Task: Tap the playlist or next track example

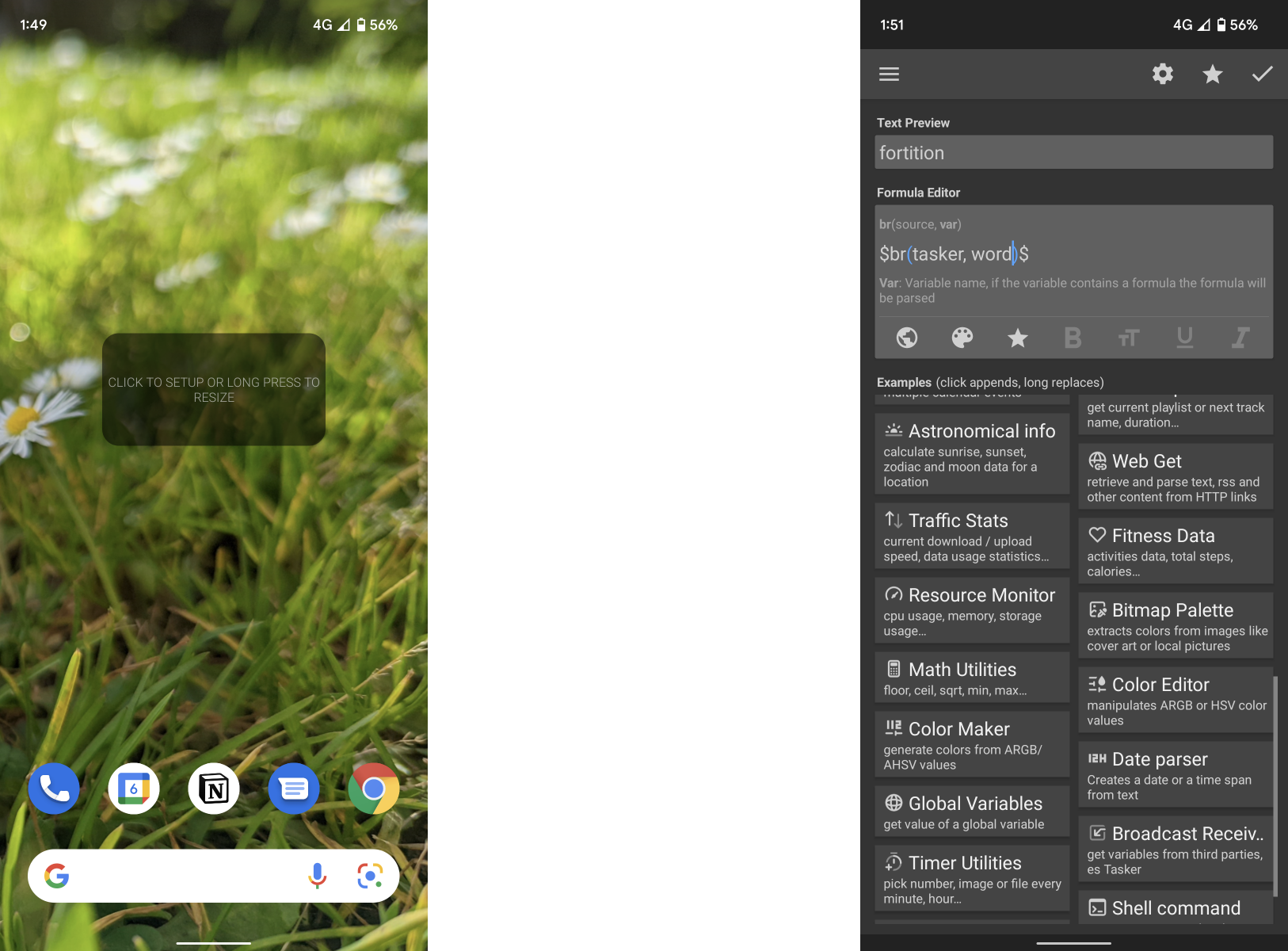Action: [1176, 414]
